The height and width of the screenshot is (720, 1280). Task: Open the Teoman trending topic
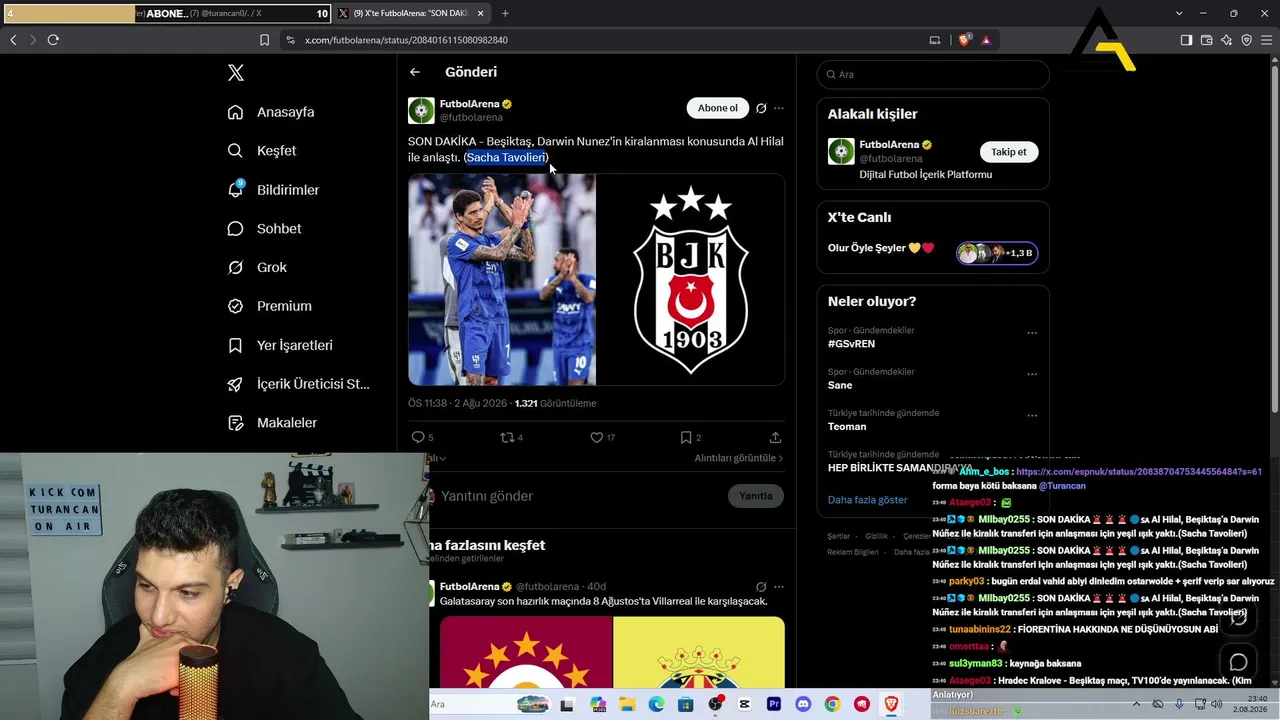pos(847,427)
